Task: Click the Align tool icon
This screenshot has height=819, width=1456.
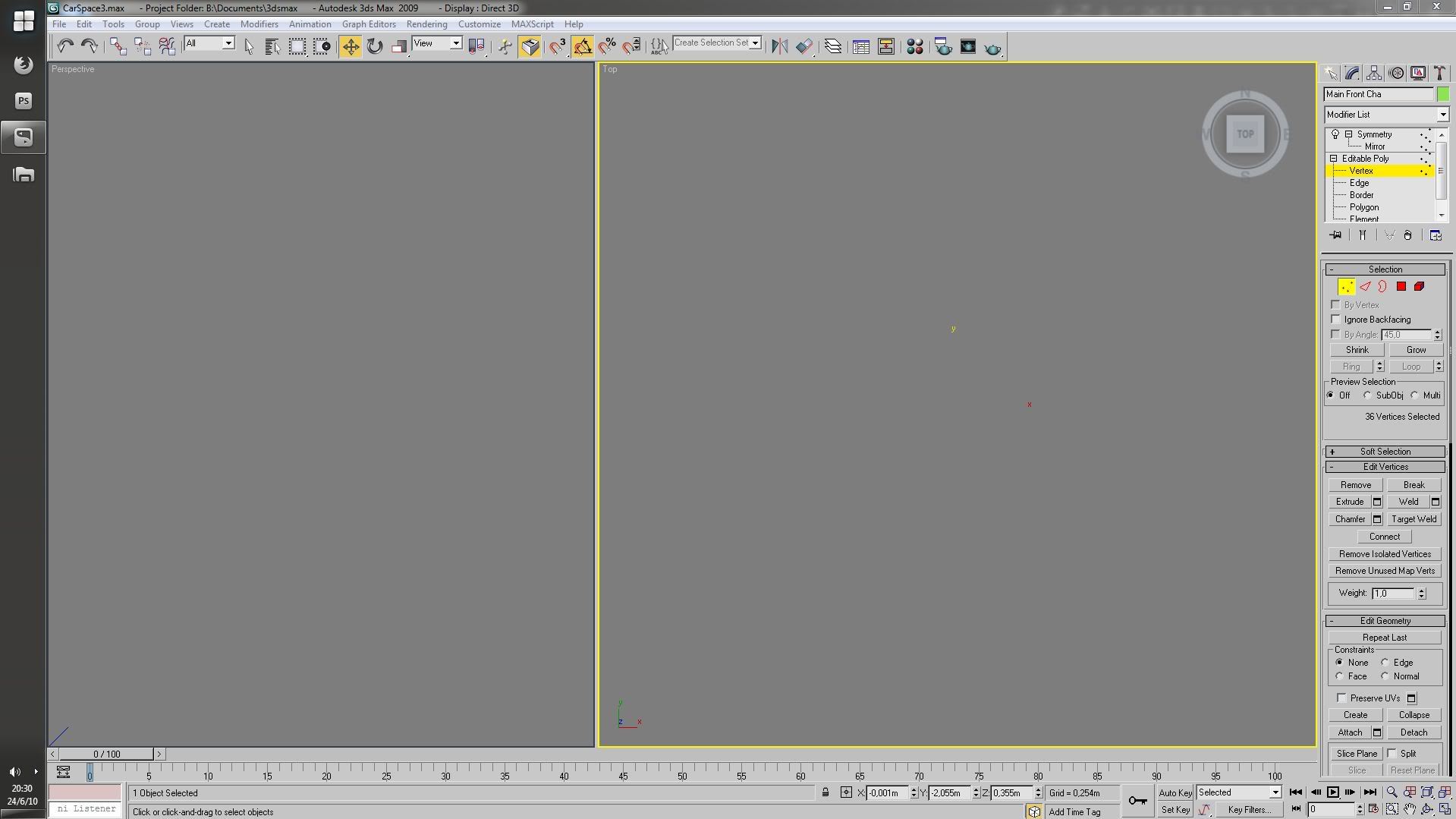Action: pos(804,46)
